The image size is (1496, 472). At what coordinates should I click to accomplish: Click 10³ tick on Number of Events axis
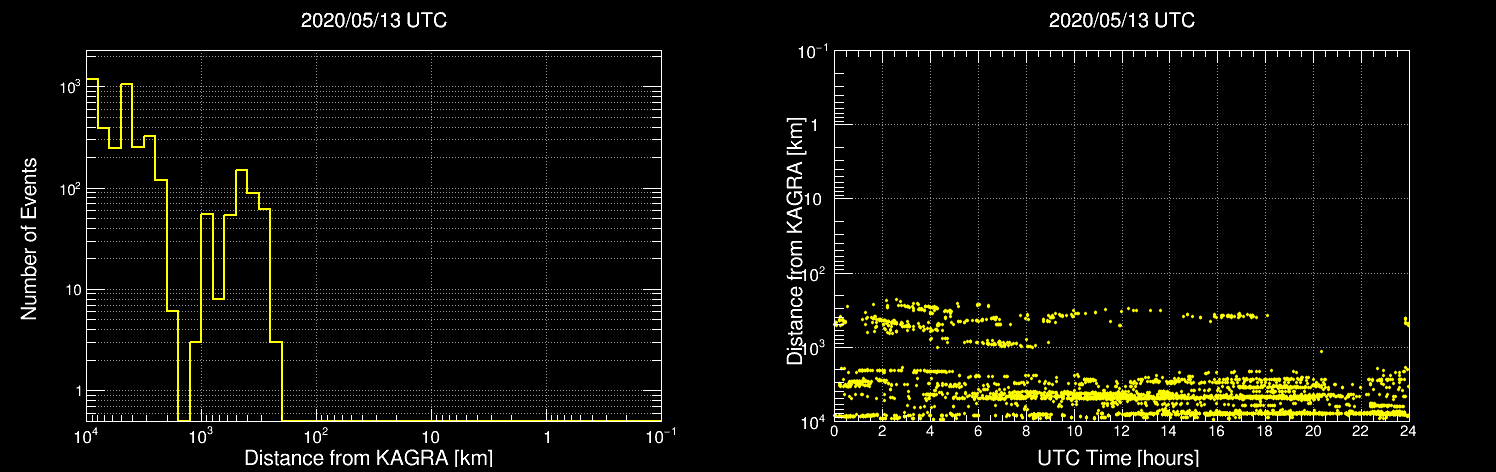point(69,86)
